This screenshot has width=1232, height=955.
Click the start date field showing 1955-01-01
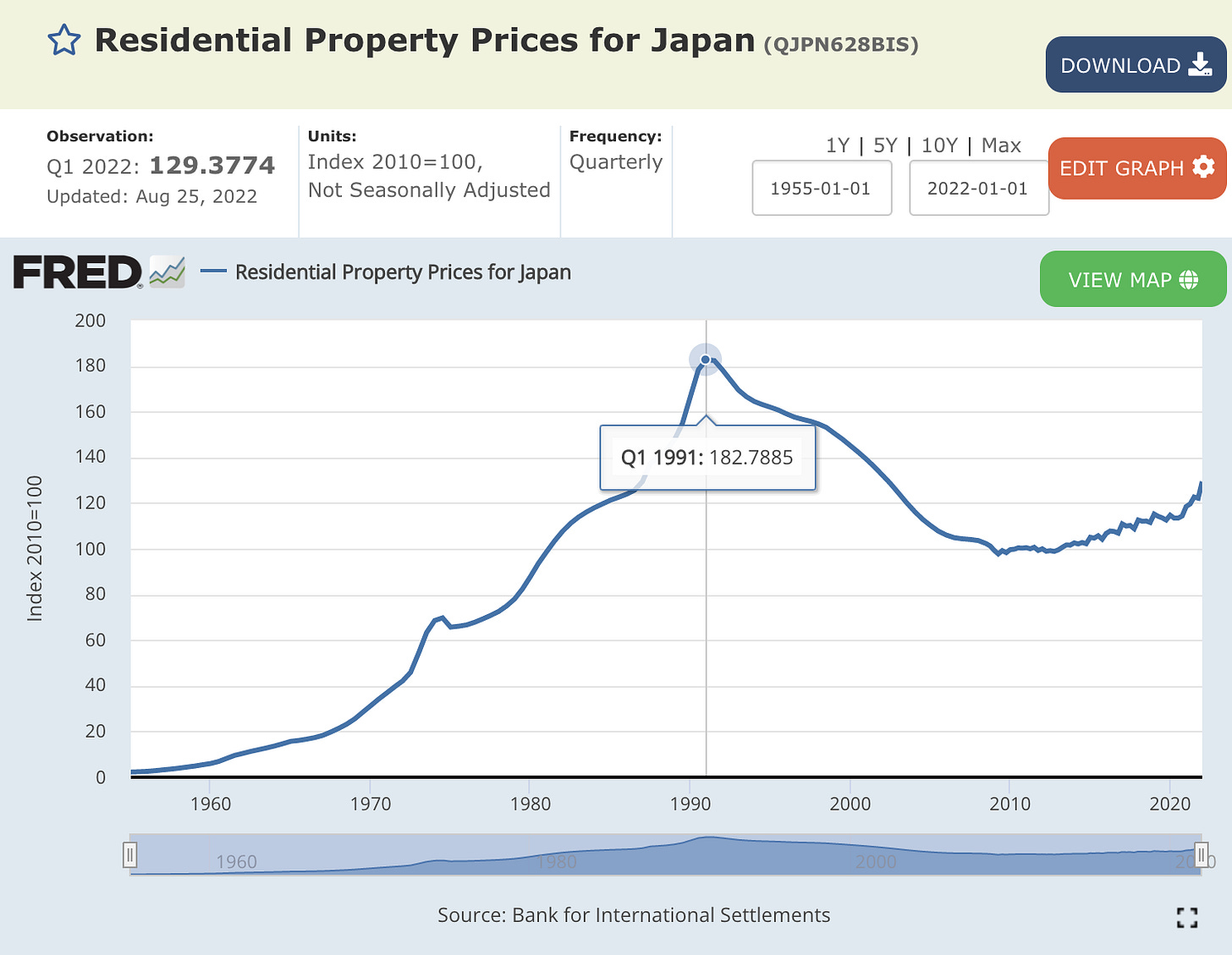coord(821,188)
